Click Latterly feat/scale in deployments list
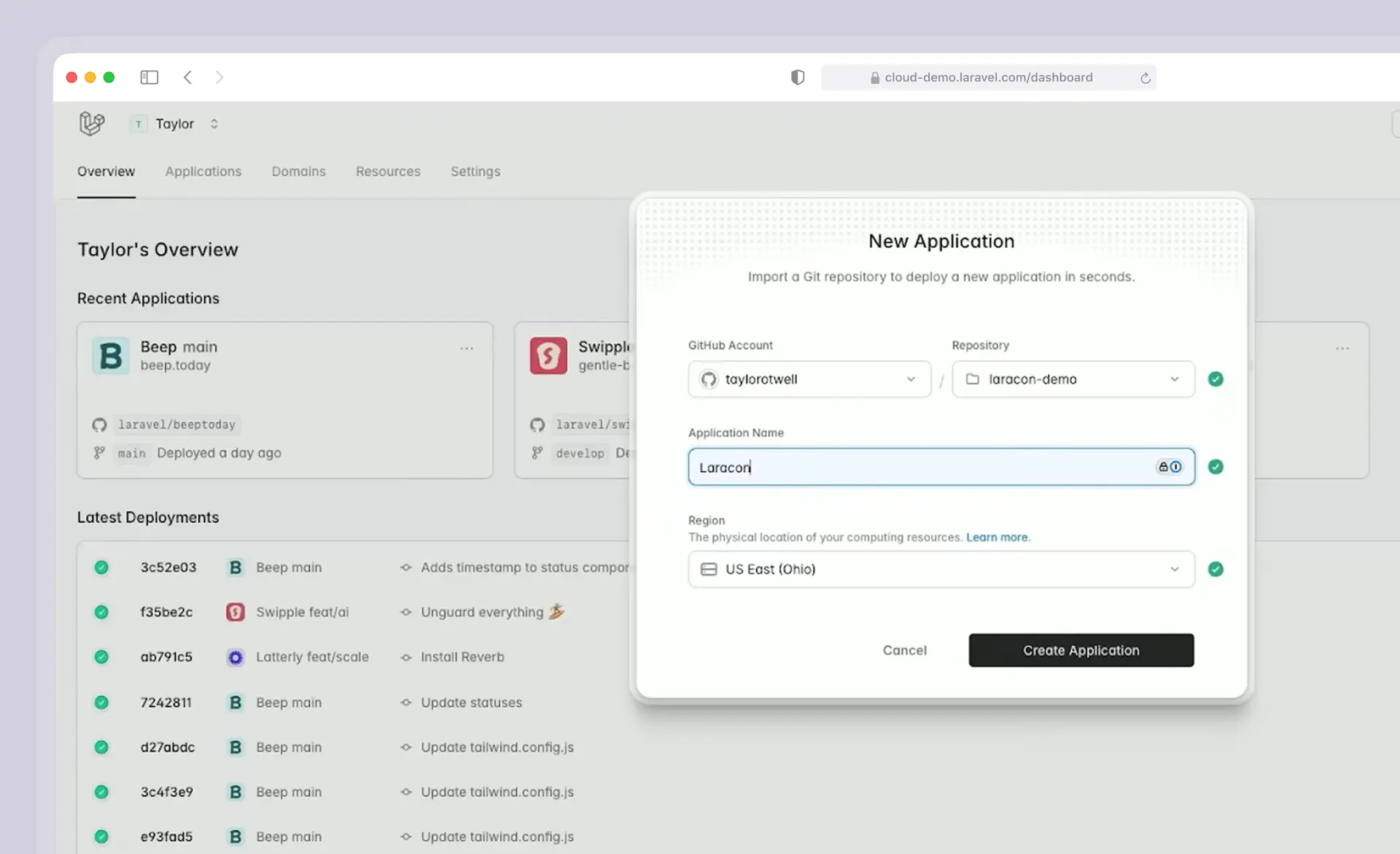Screen dimensions: 1400x854 (312, 657)
